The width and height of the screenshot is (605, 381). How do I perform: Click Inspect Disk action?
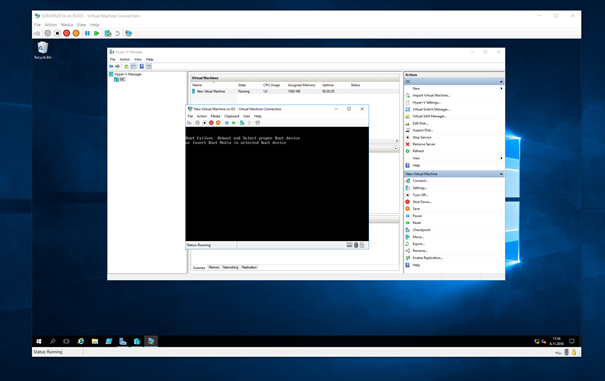[422, 130]
